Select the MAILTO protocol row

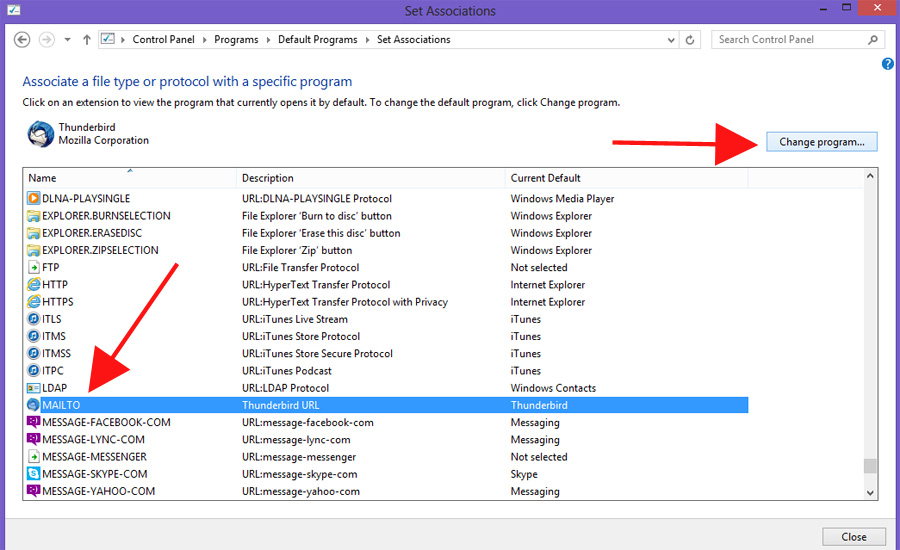click(x=387, y=405)
